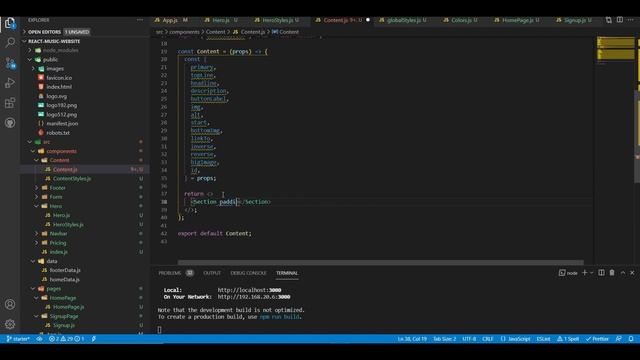Image resolution: width=640 pixels, height=360 pixels.
Task: Open notifications bell in status bar
Action: [x=631, y=339]
